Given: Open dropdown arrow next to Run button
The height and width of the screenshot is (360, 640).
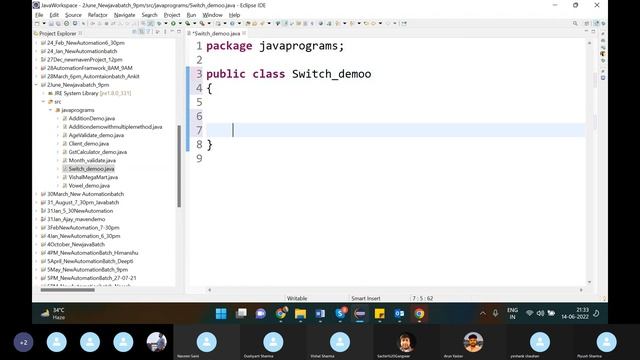Looking at the screenshot, I should click(x=180, y=23).
